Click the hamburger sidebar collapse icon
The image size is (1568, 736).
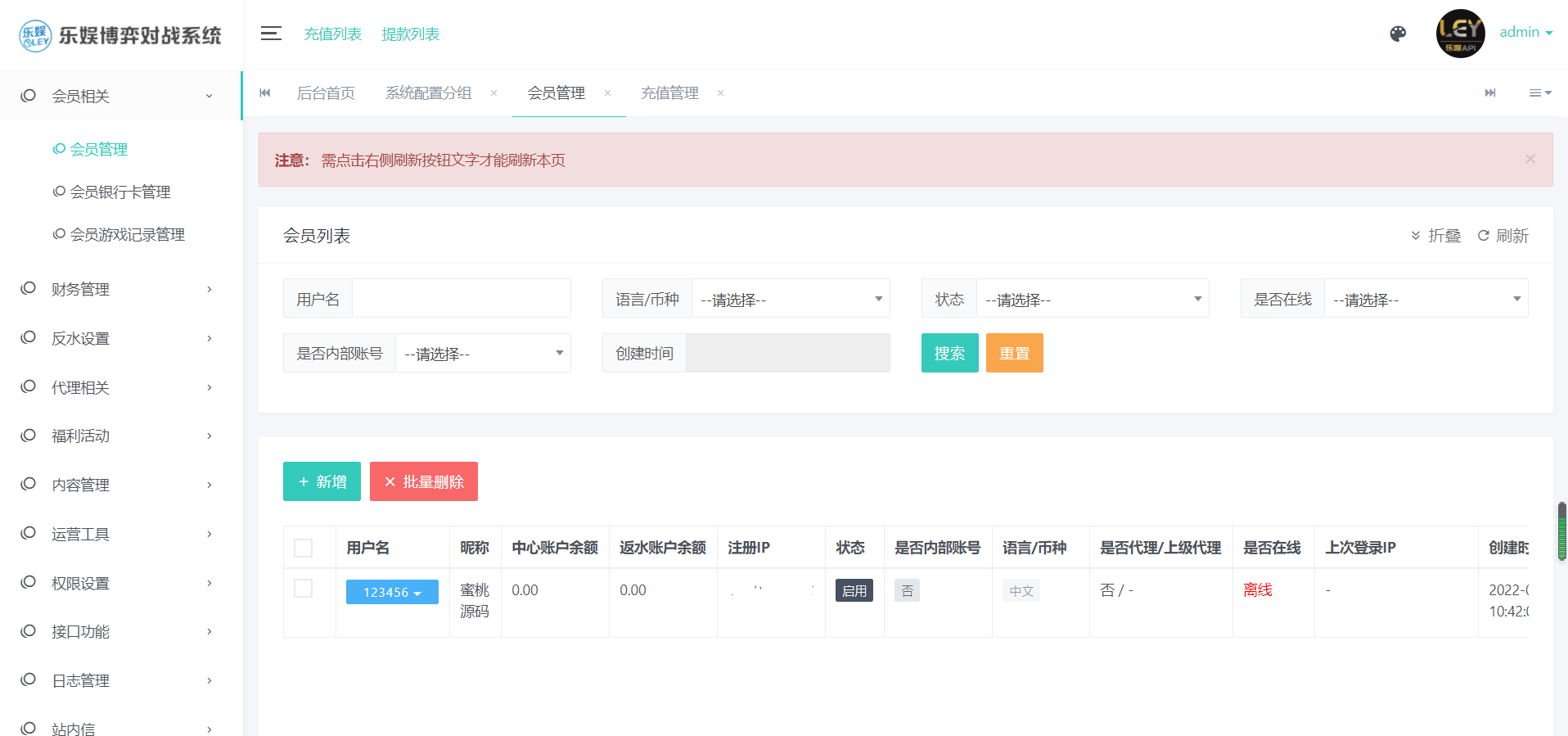[x=271, y=34]
